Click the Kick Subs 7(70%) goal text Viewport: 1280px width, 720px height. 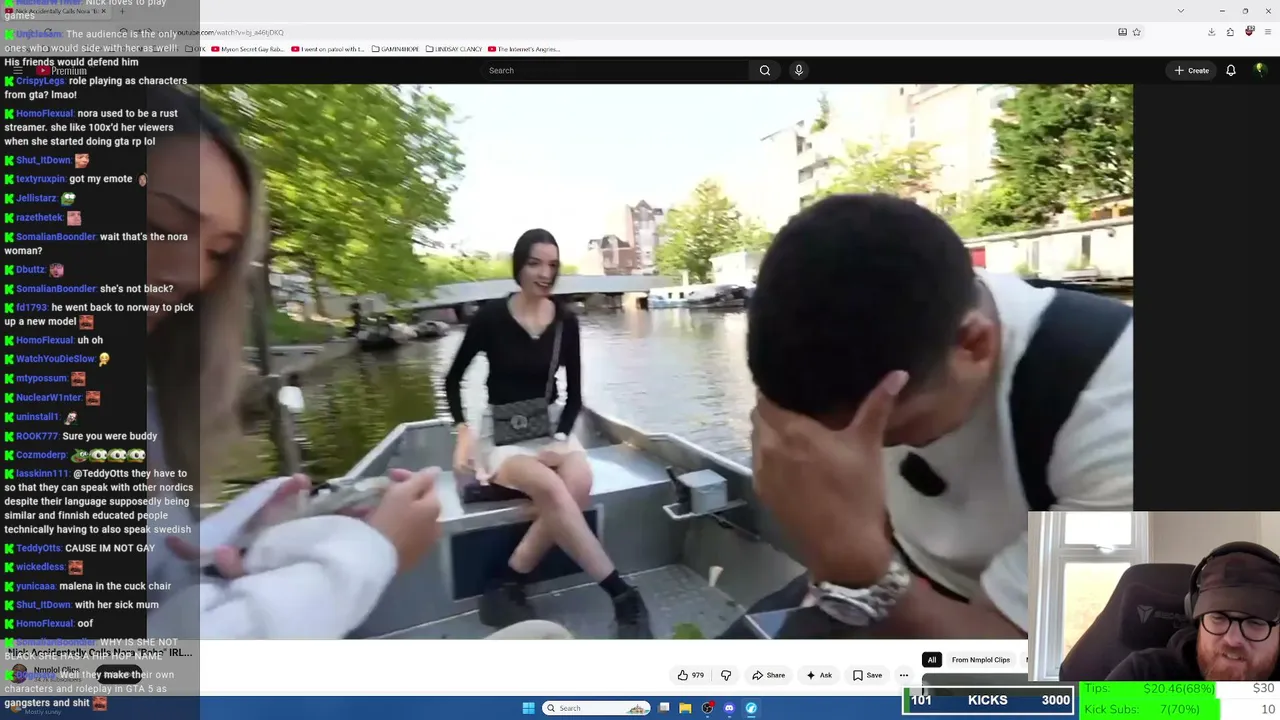1142,709
